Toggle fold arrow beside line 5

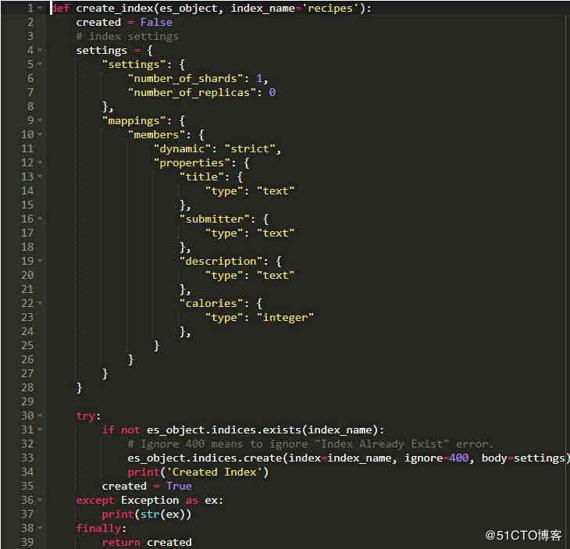(40, 64)
